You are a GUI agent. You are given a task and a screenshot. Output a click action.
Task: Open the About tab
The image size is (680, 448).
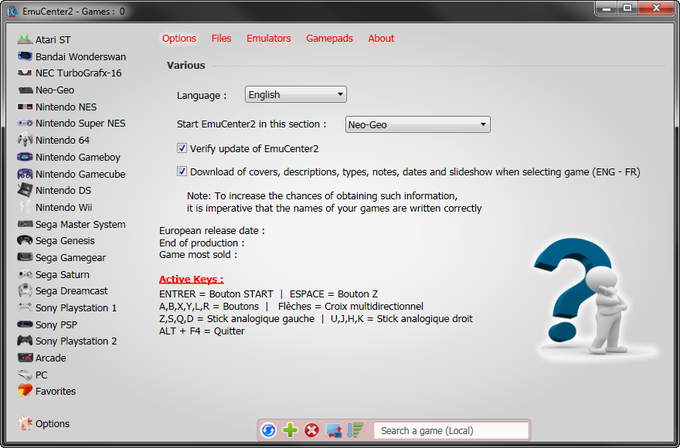click(x=381, y=38)
